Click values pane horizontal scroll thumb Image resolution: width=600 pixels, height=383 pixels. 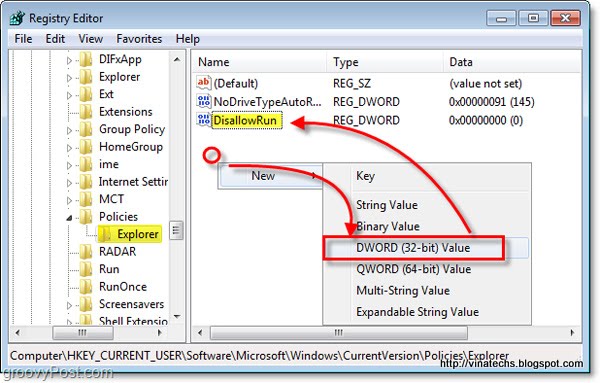click(339, 333)
